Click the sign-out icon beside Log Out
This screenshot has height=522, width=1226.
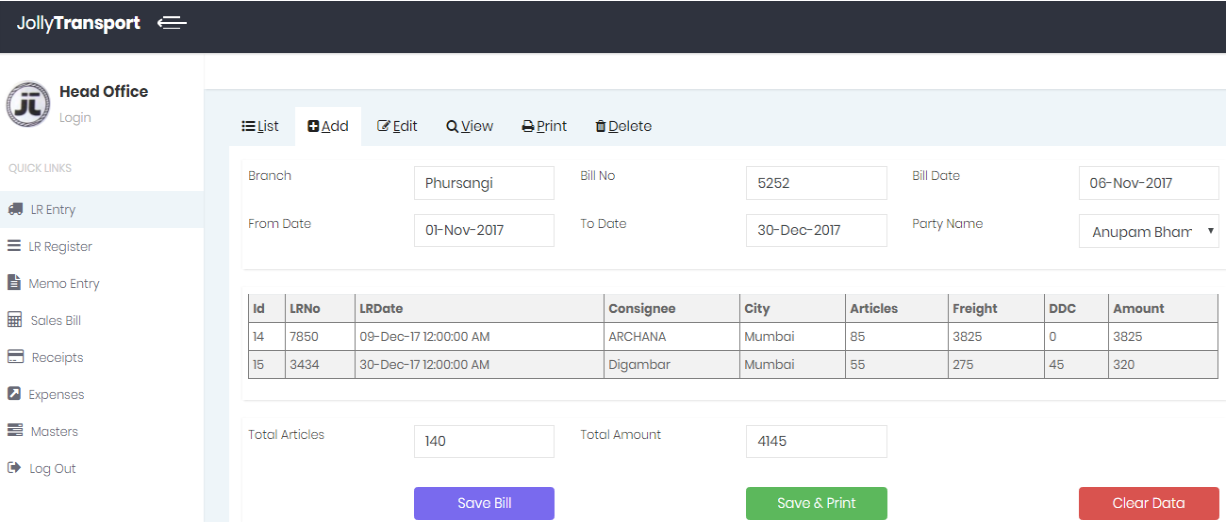click(x=14, y=467)
